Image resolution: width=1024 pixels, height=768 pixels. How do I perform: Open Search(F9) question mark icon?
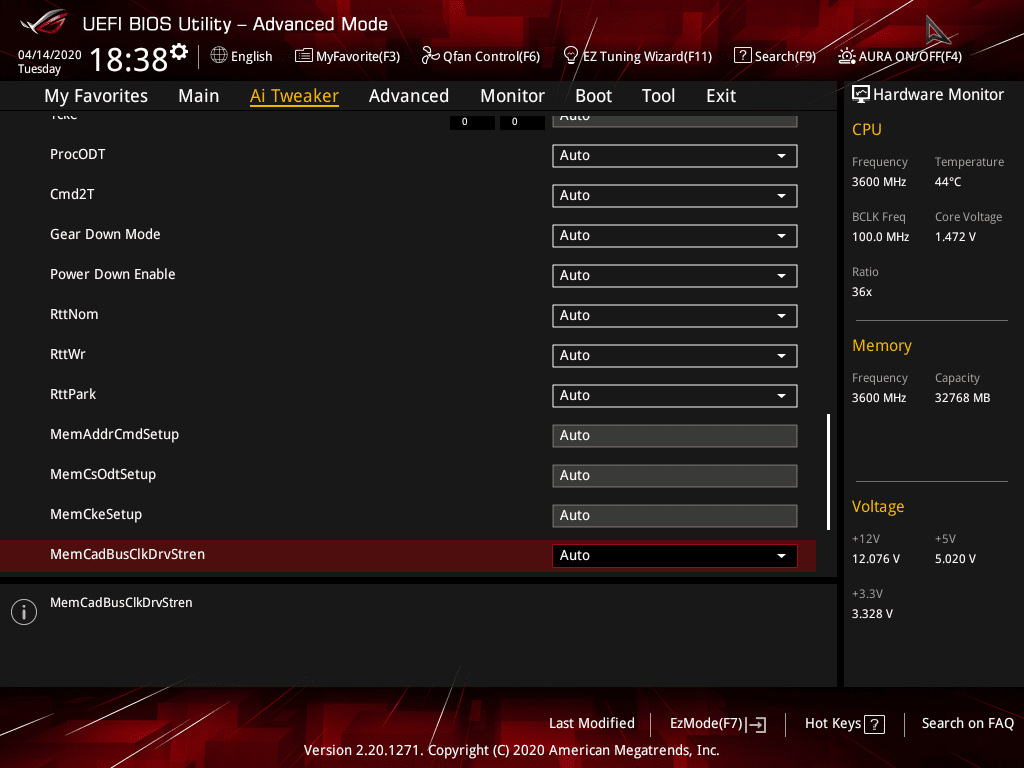click(743, 56)
